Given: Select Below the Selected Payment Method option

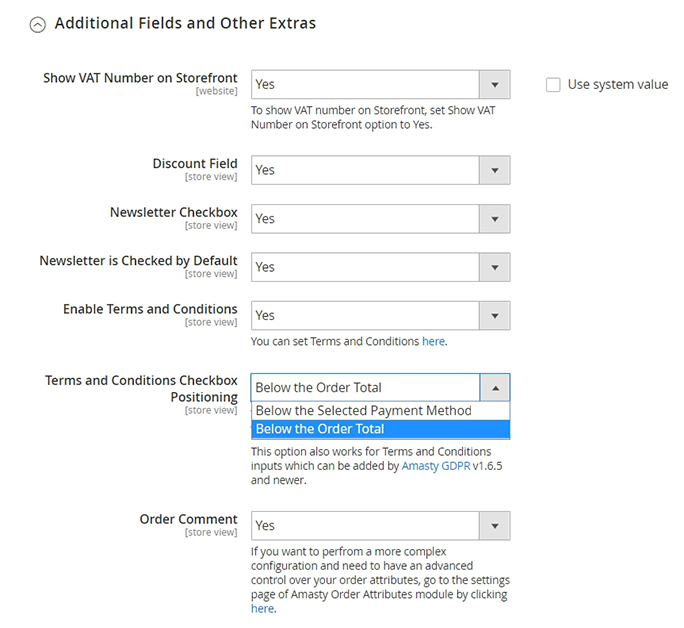Looking at the screenshot, I should 363,410.
